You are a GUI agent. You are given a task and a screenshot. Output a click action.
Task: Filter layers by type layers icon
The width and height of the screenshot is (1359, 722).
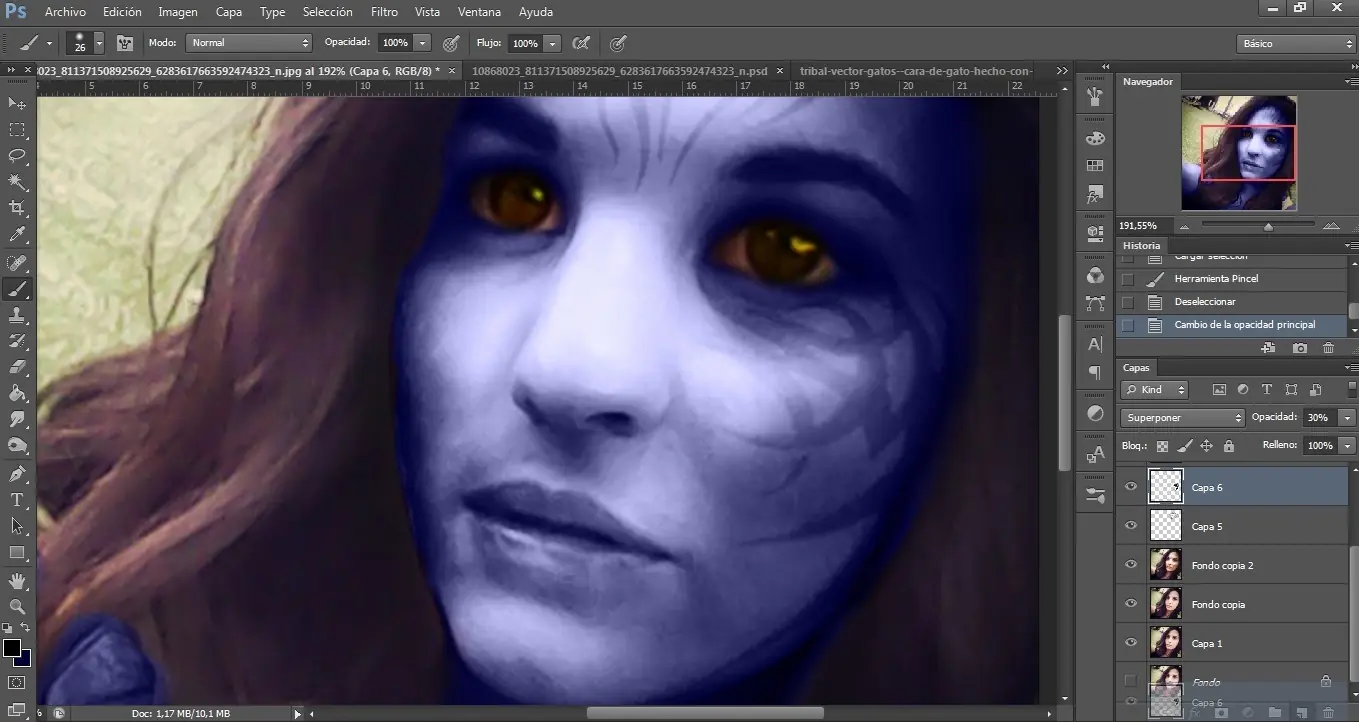pos(1267,390)
